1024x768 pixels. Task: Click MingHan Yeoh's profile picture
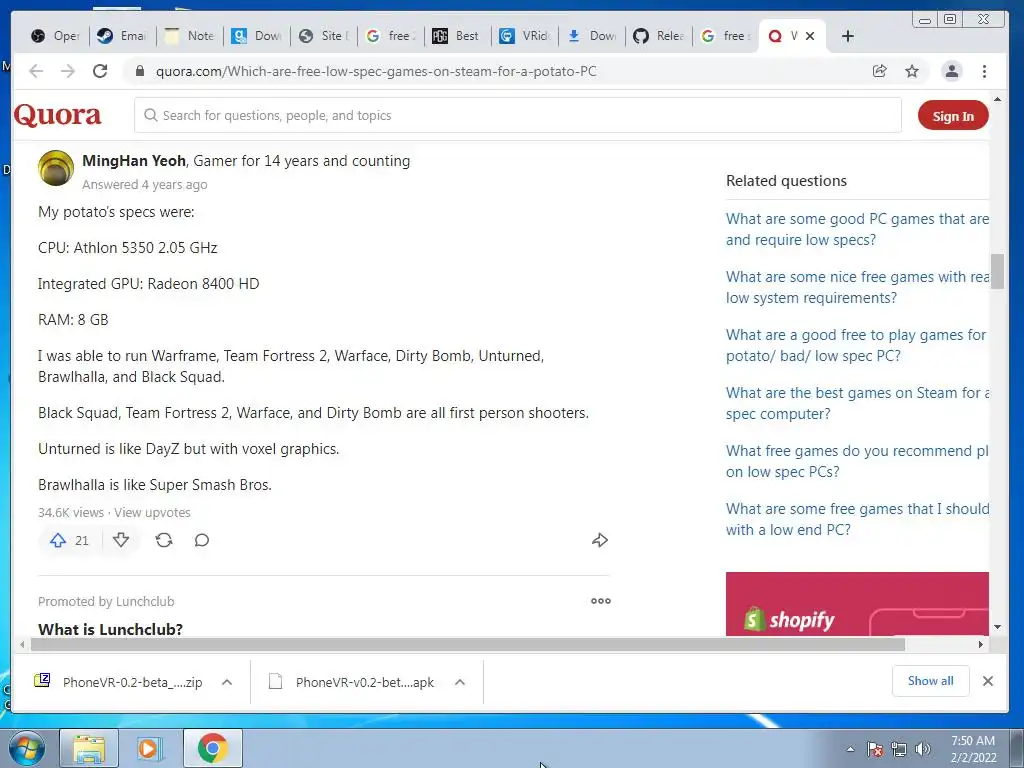pos(56,168)
